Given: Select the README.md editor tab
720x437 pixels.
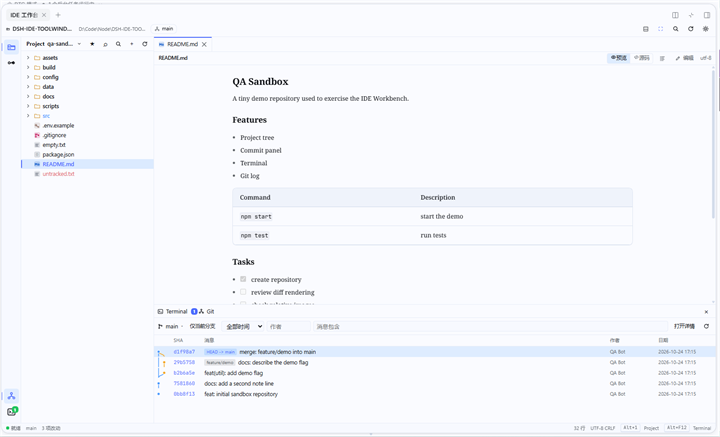Looking at the screenshot, I should (x=182, y=45).
